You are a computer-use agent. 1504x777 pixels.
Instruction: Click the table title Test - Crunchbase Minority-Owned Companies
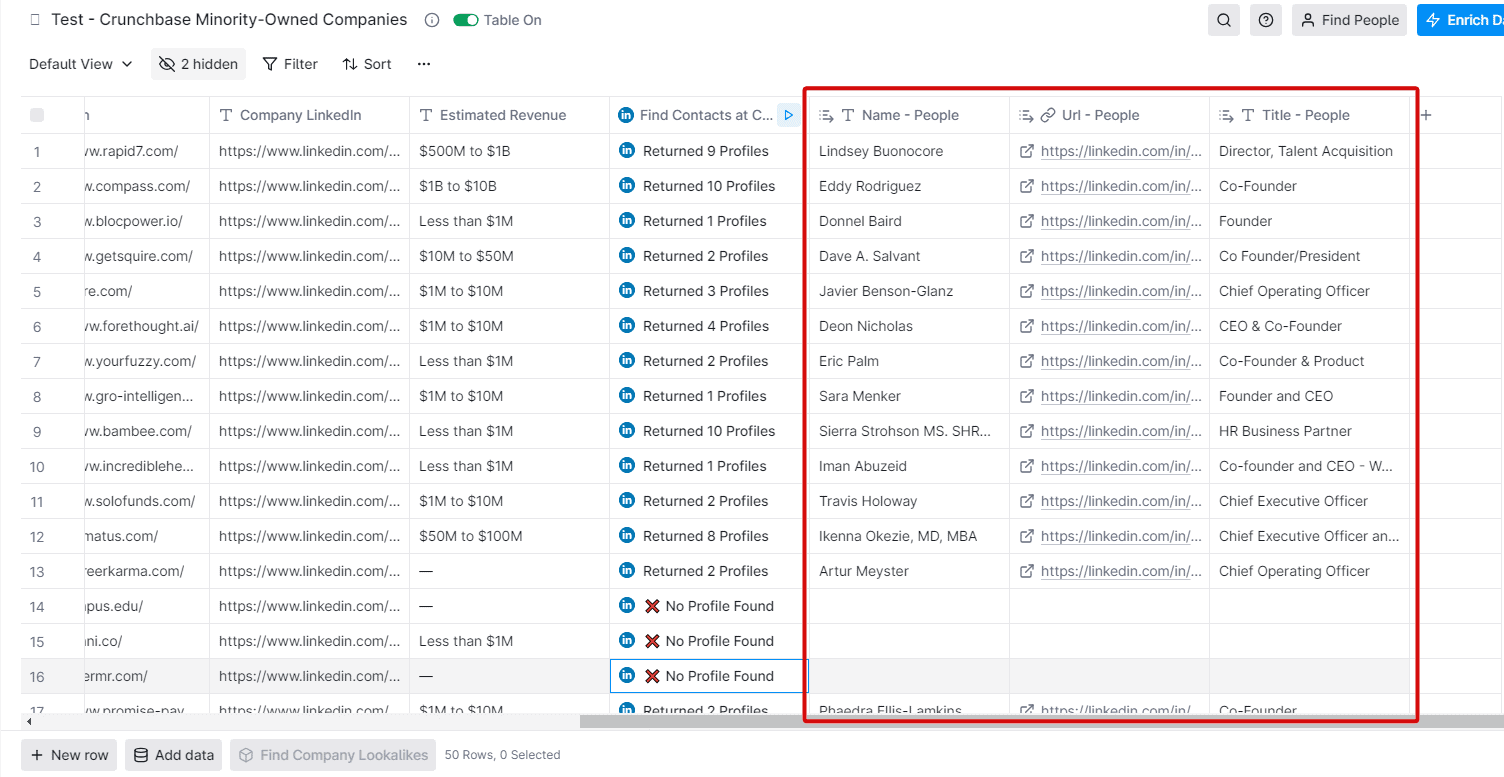click(229, 20)
